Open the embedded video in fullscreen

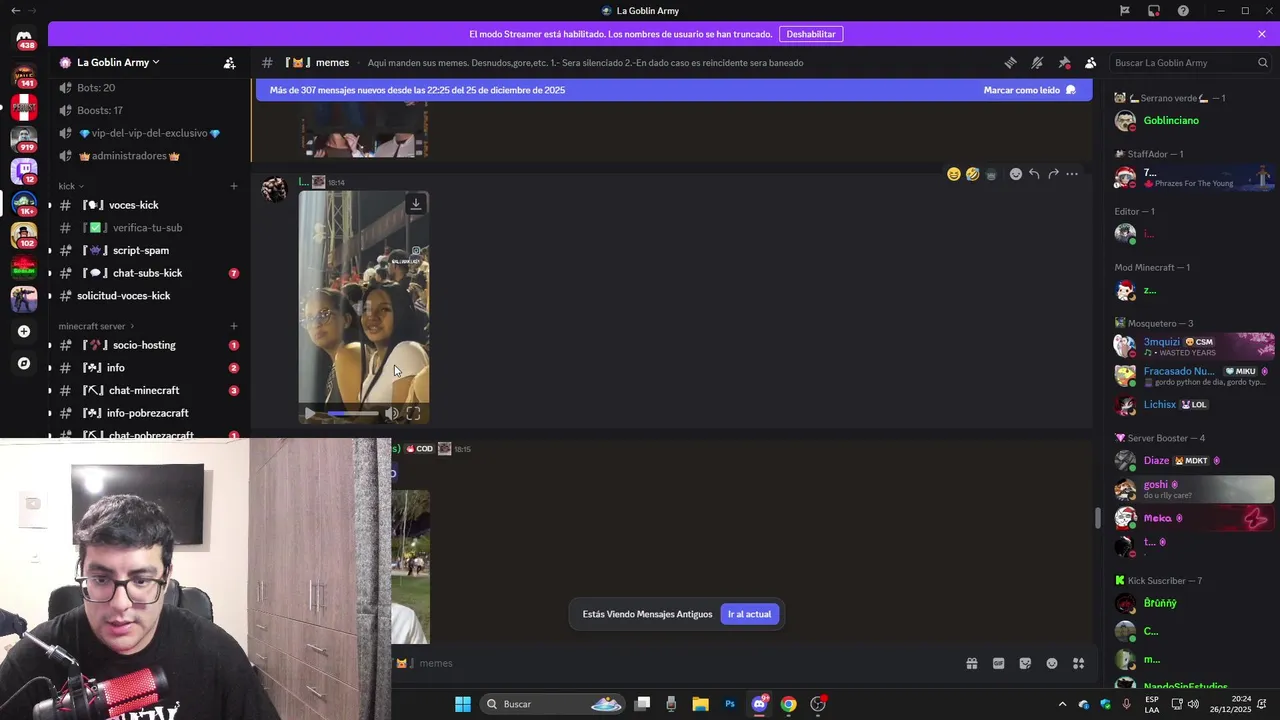(x=413, y=413)
